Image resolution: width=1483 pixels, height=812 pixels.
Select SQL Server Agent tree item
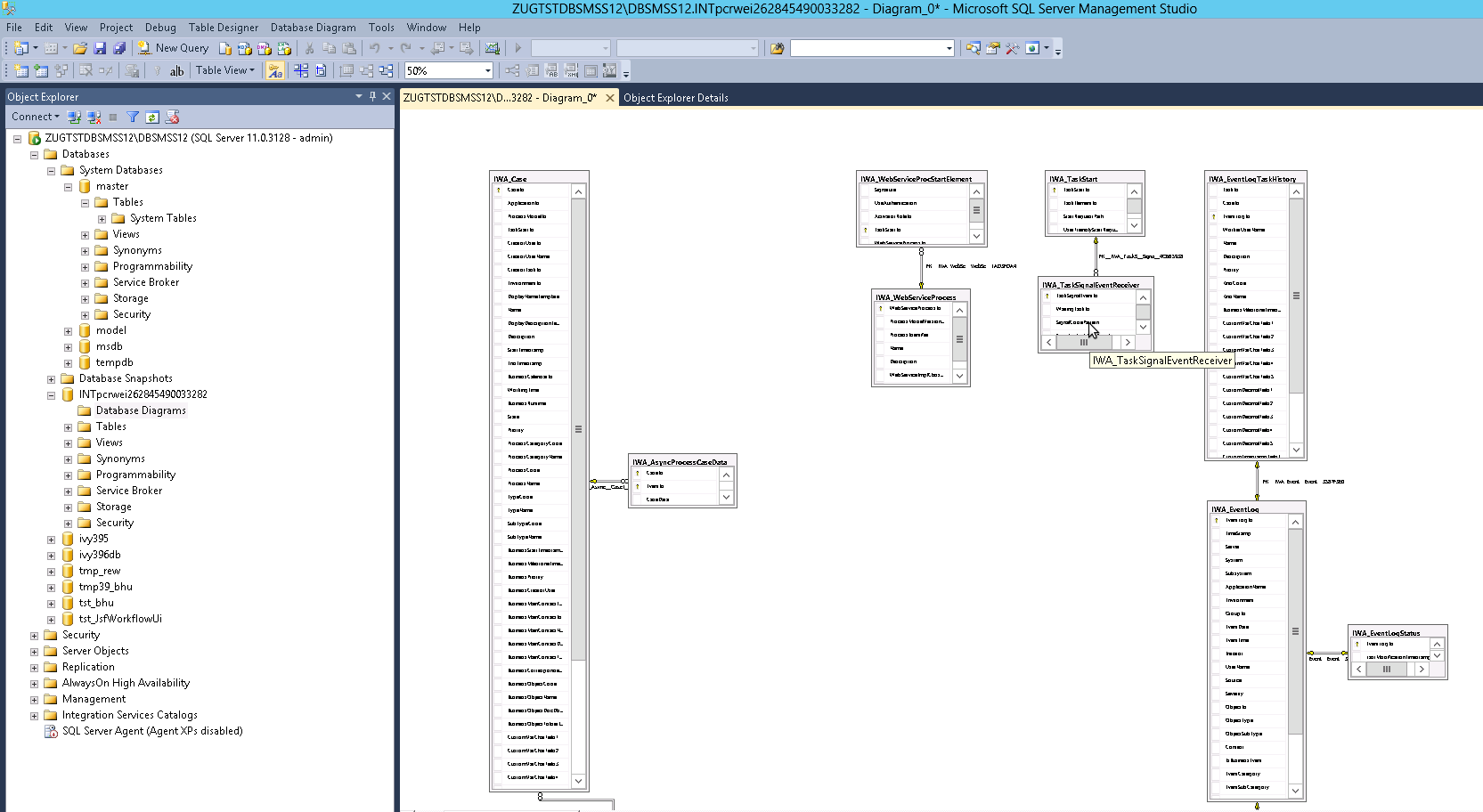pos(152,731)
